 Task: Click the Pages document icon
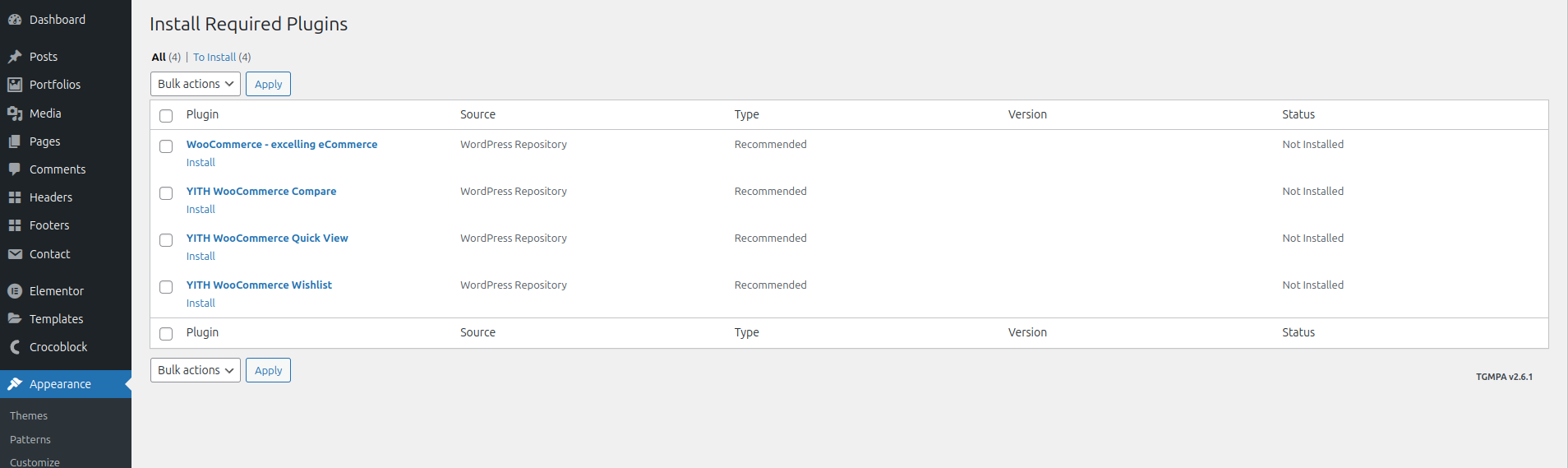[x=15, y=141]
